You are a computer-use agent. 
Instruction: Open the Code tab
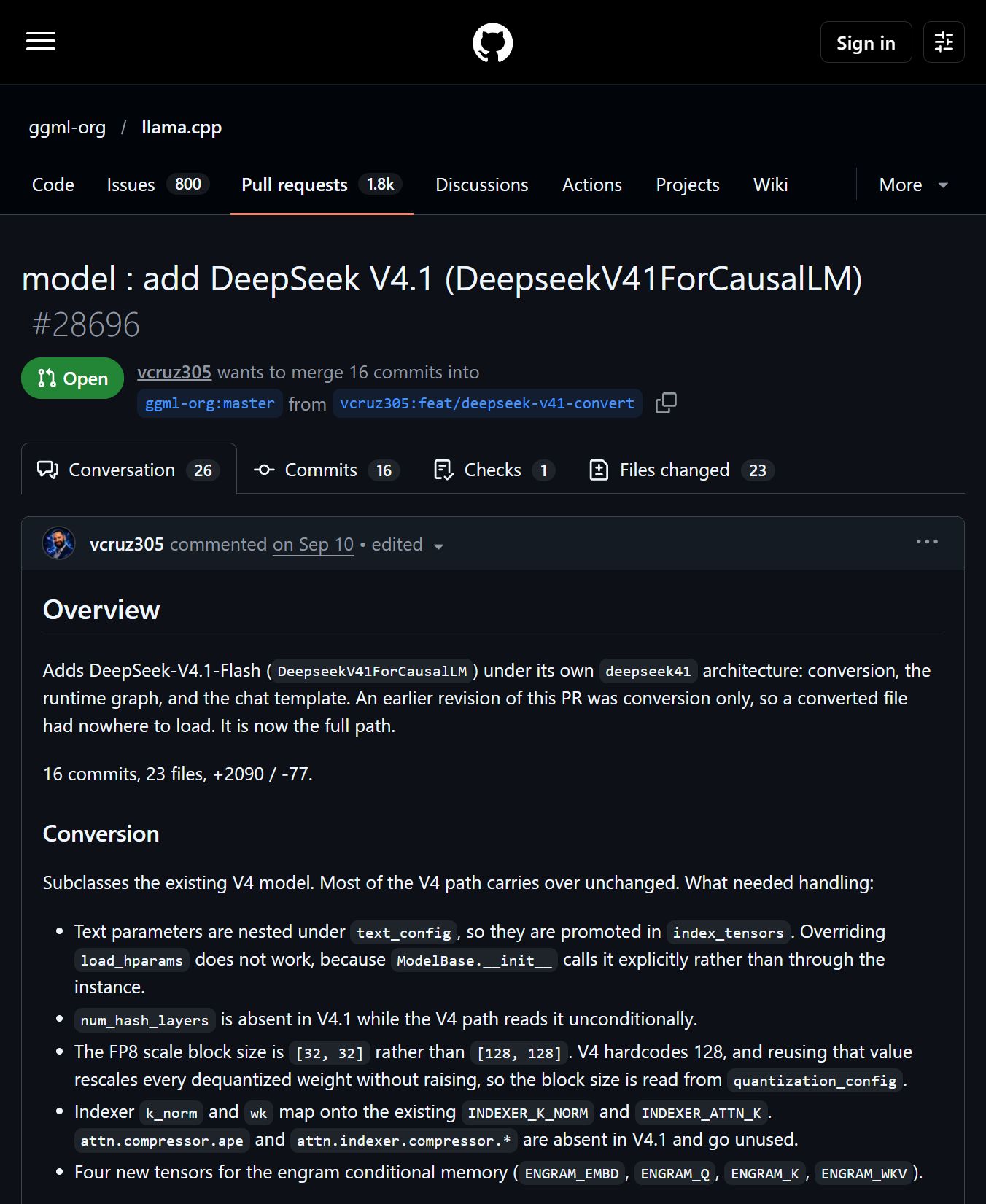tap(53, 185)
